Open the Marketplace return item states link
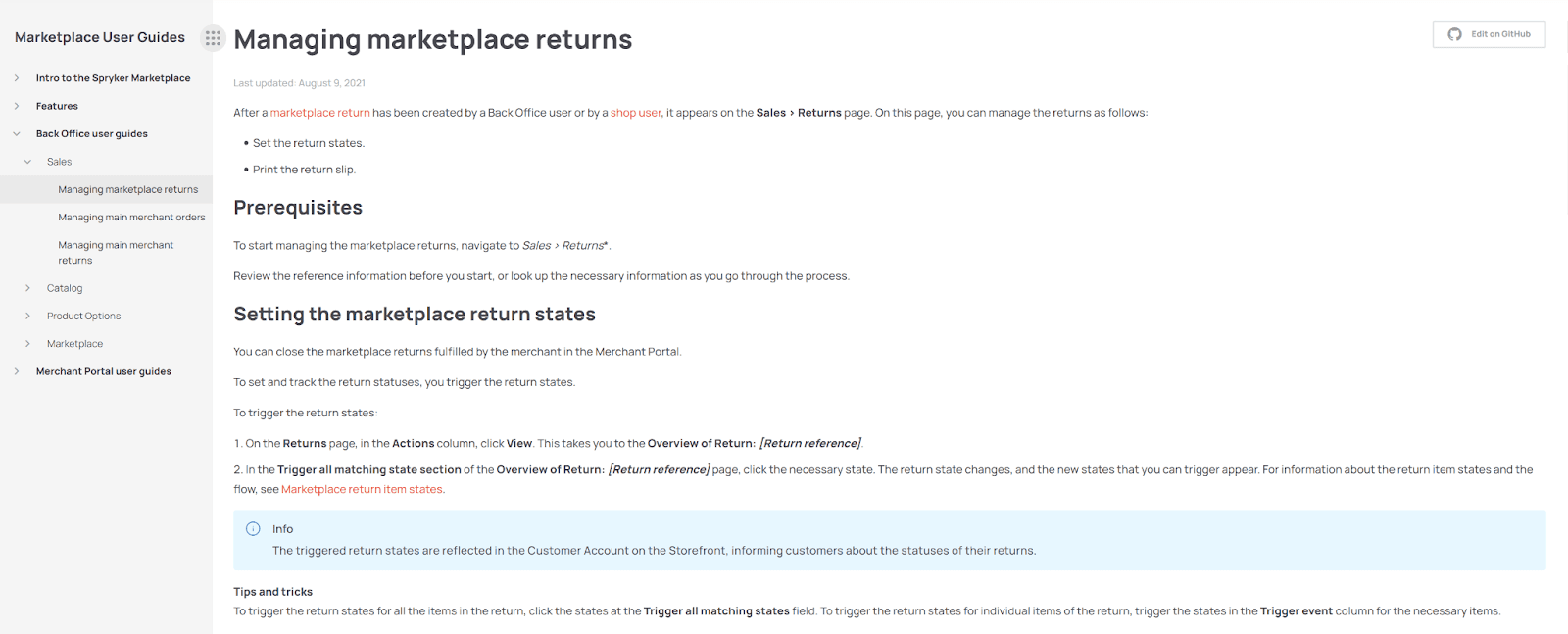This screenshot has height=634, width=1568. (361, 488)
